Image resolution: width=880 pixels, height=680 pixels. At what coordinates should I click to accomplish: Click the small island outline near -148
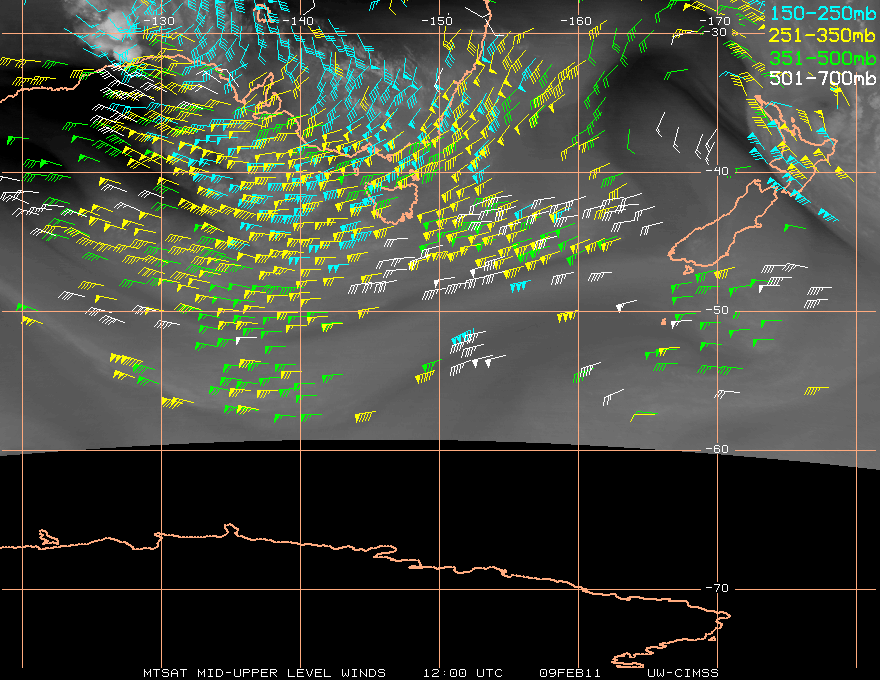tap(396, 196)
